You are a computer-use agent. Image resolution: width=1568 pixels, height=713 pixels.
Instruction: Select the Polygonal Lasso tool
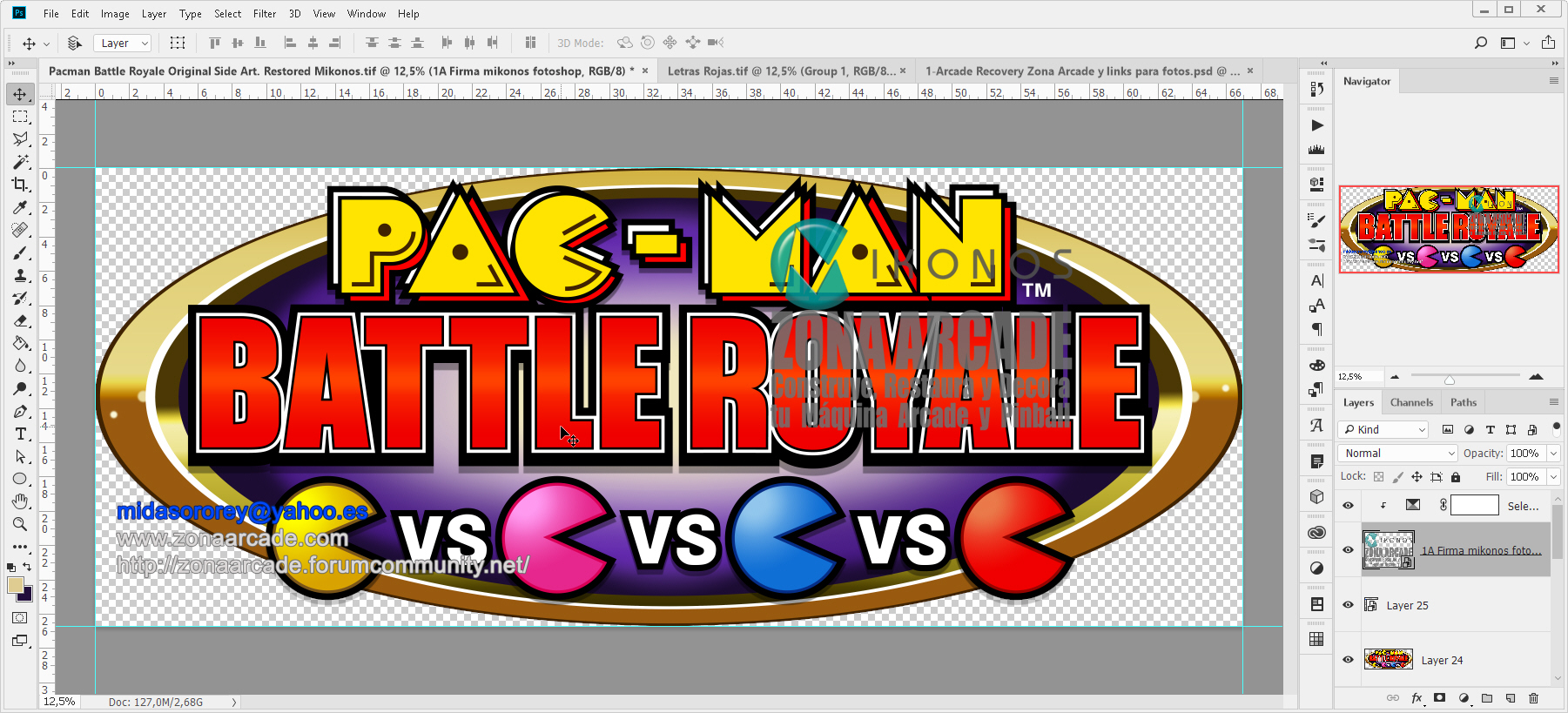(x=20, y=139)
